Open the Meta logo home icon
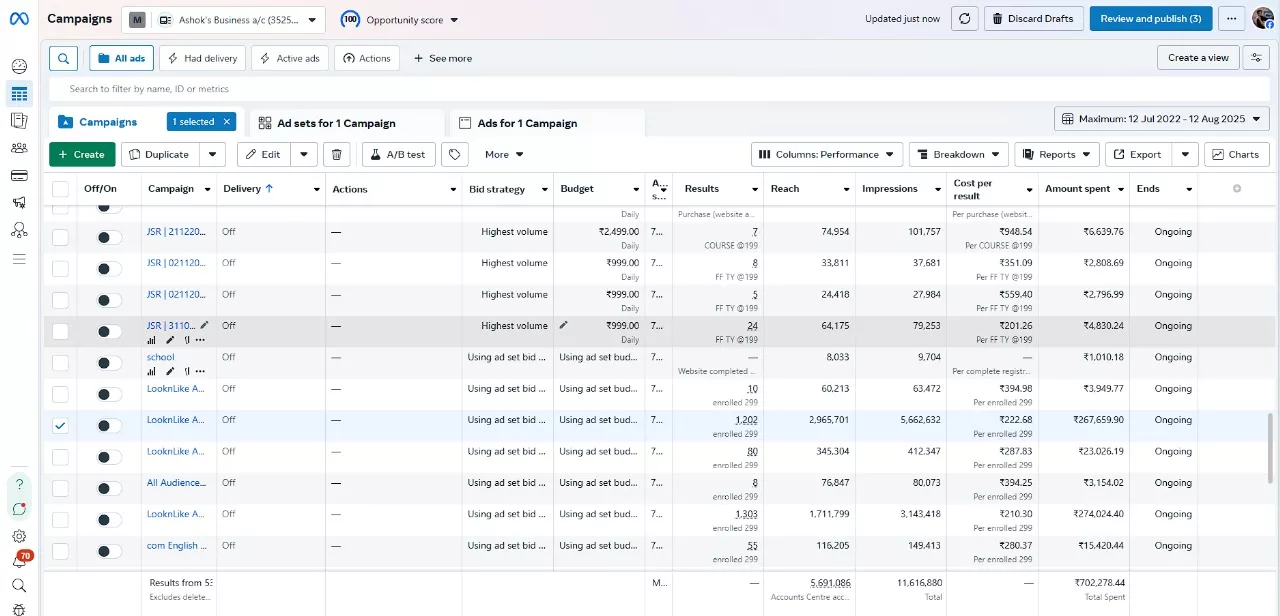 19,20
